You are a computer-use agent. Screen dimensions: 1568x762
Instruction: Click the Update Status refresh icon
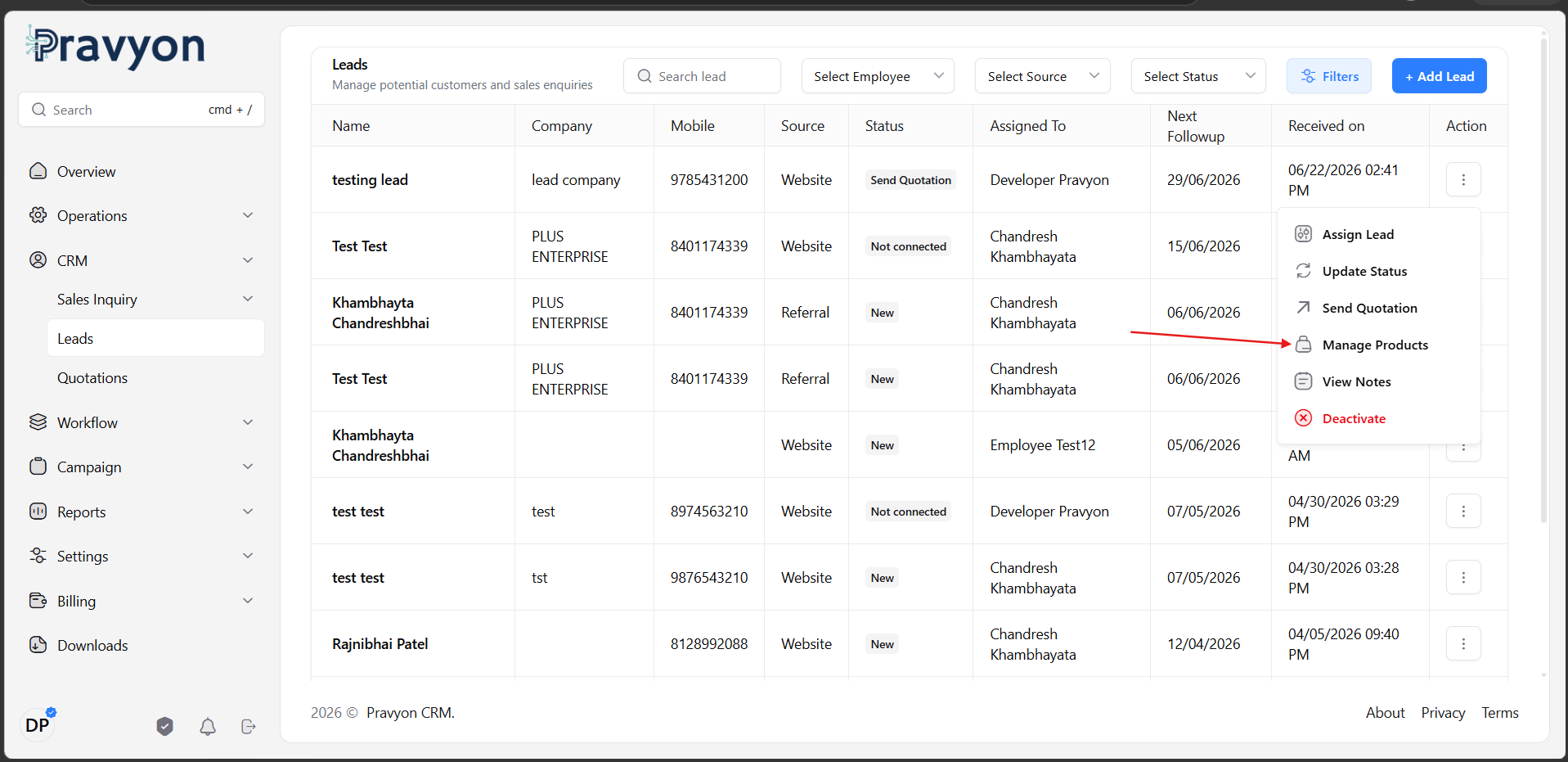tap(1304, 271)
